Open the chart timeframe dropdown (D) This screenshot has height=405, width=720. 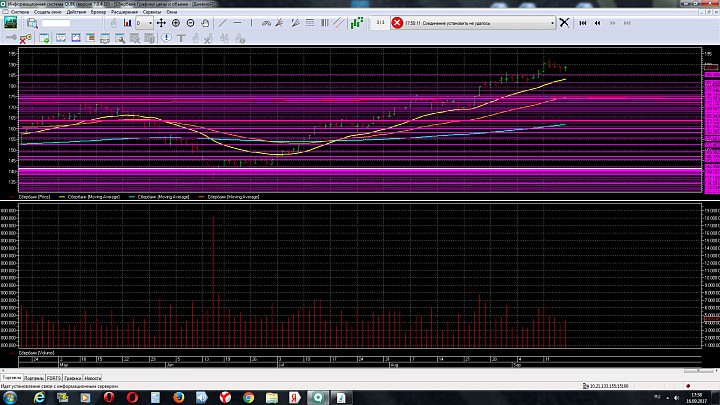144,23
